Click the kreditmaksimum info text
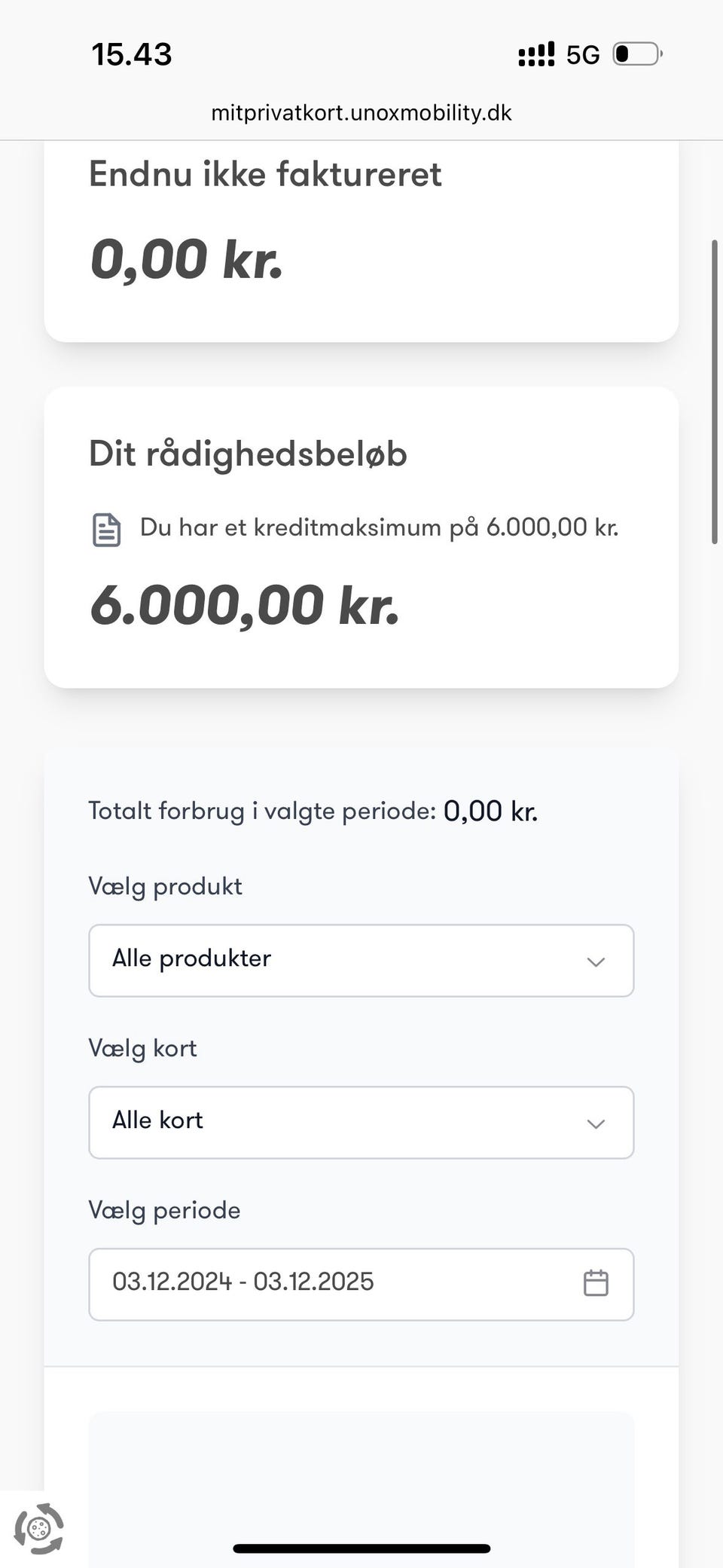 coord(379,527)
